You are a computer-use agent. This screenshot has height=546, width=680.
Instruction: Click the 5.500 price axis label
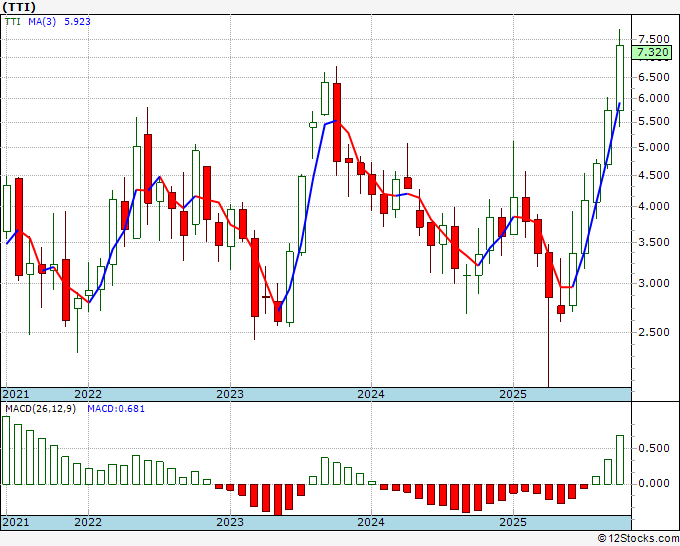pyautogui.click(x=654, y=122)
